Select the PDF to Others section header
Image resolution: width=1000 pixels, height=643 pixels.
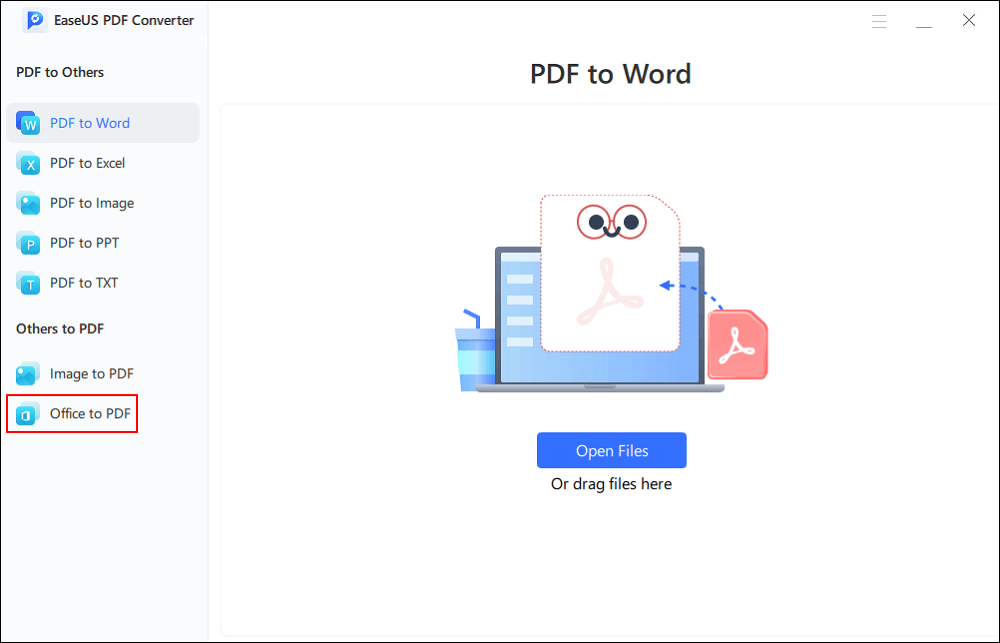(x=59, y=72)
